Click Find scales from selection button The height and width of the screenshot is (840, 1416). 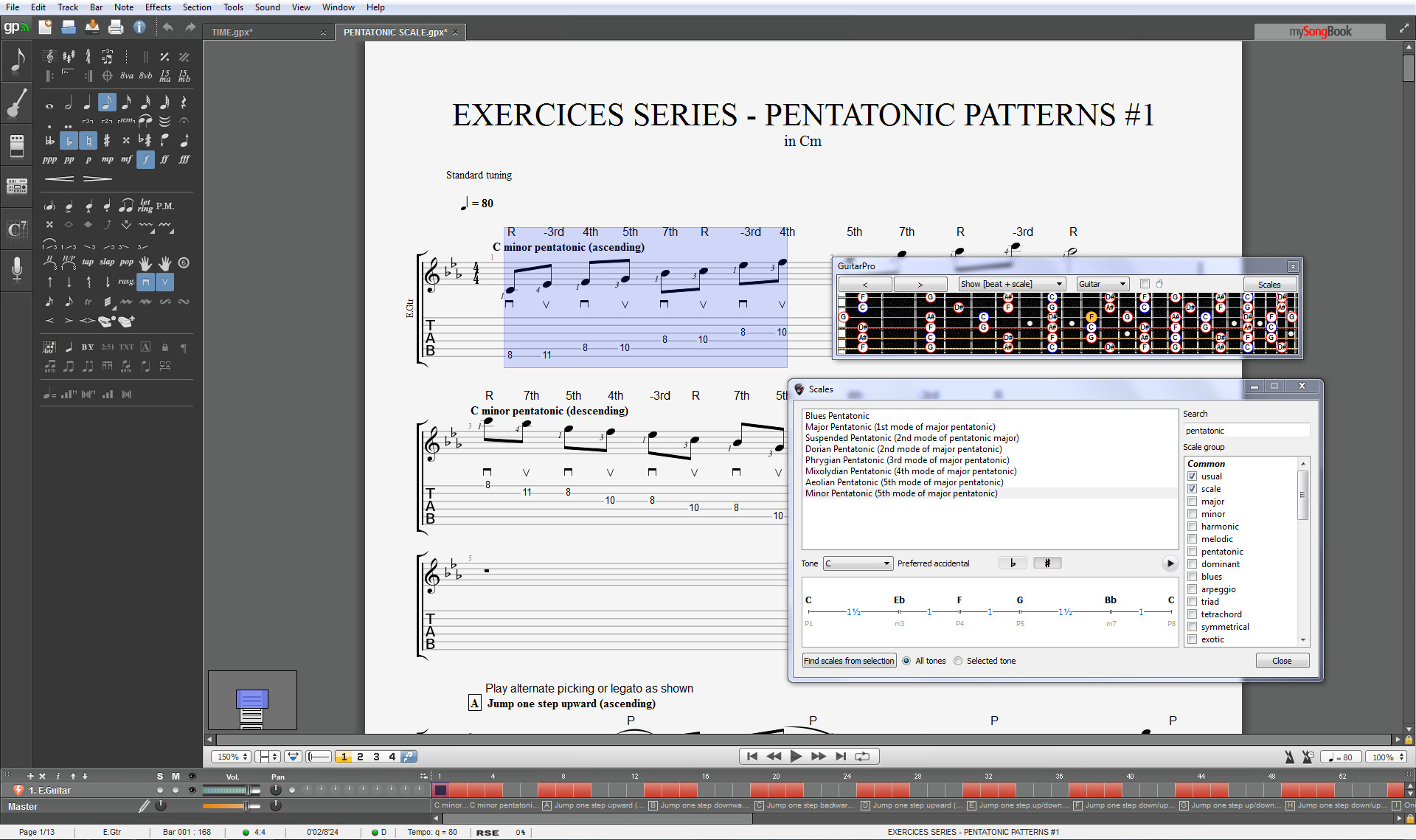click(849, 661)
